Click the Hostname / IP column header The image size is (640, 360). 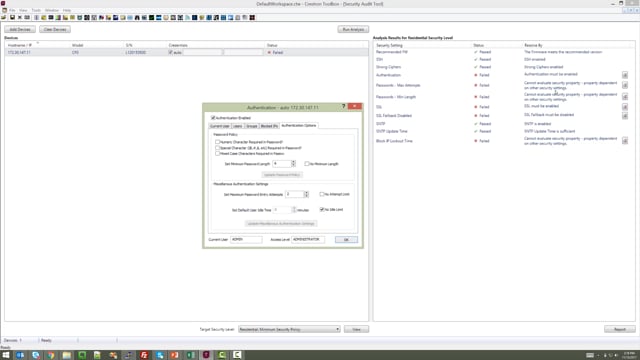click(20, 45)
